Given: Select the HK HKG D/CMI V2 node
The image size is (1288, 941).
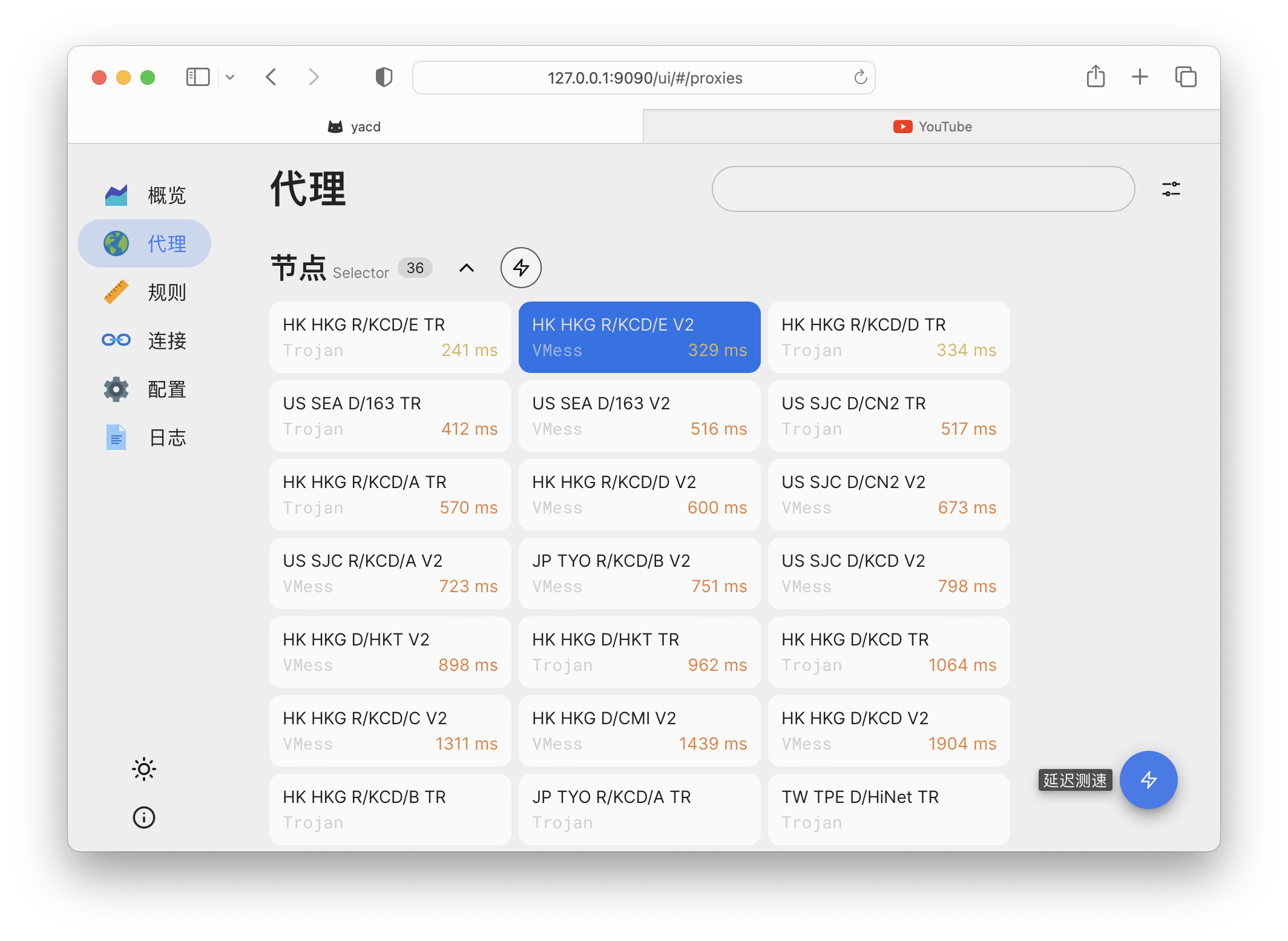Looking at the screenshot, I should pos(640,731).
